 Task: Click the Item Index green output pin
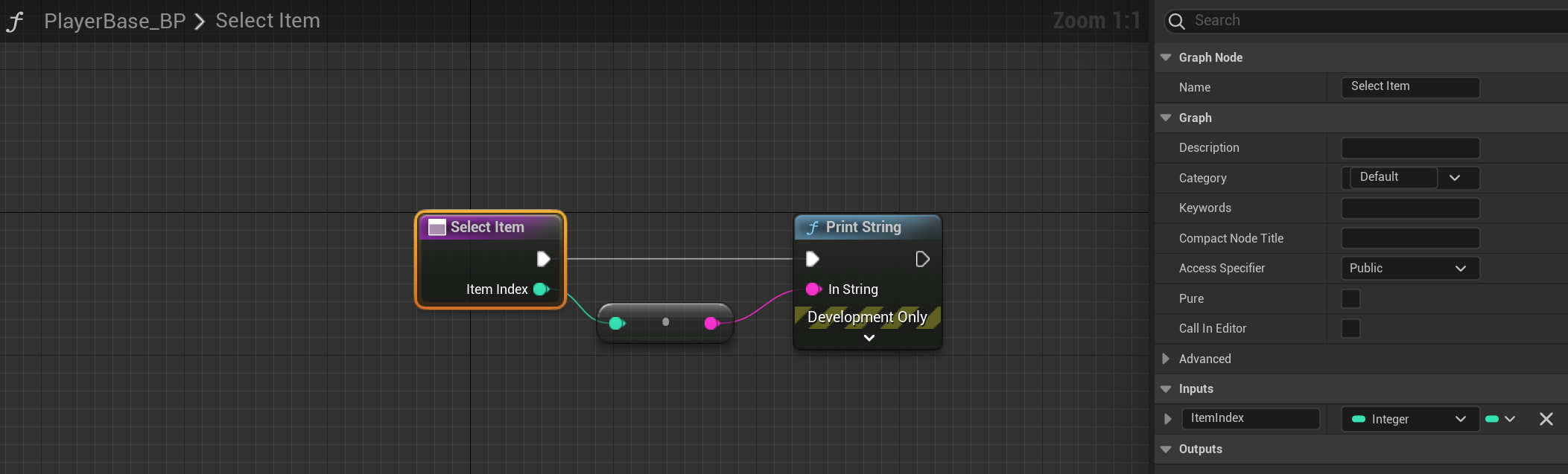542,289
